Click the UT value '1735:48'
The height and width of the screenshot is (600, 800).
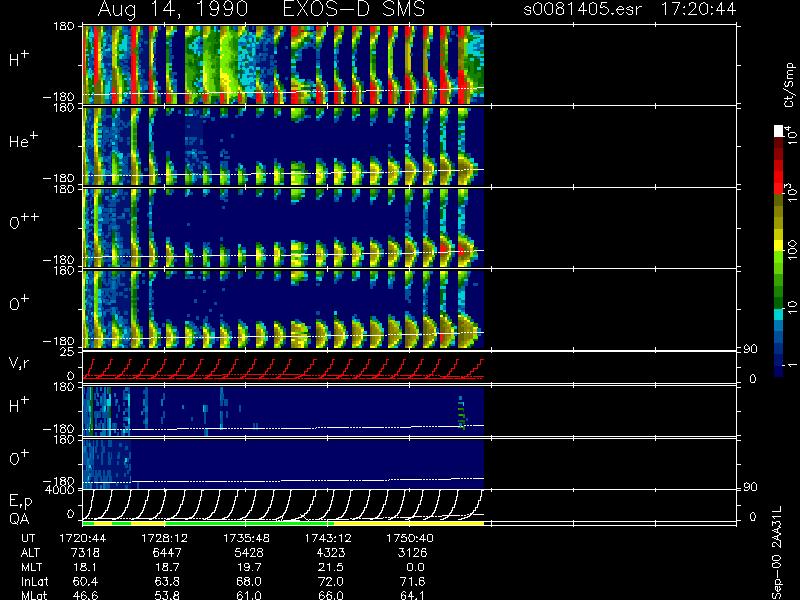click(x=246, y=538)
